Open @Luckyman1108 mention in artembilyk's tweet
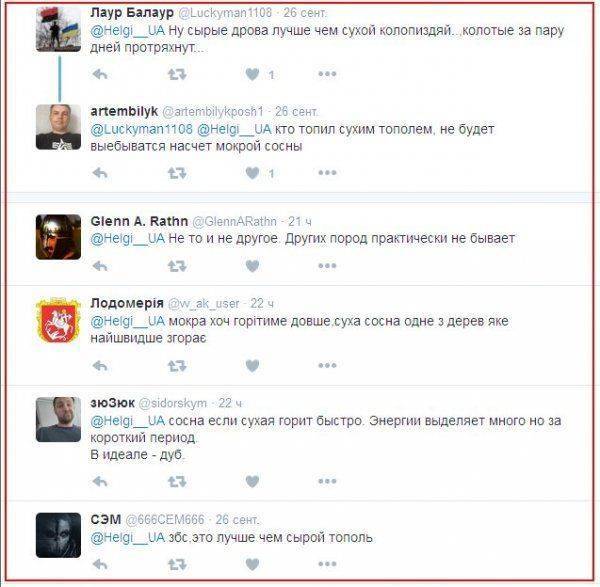Screen dimensions: 600x587 pos(142,129)
